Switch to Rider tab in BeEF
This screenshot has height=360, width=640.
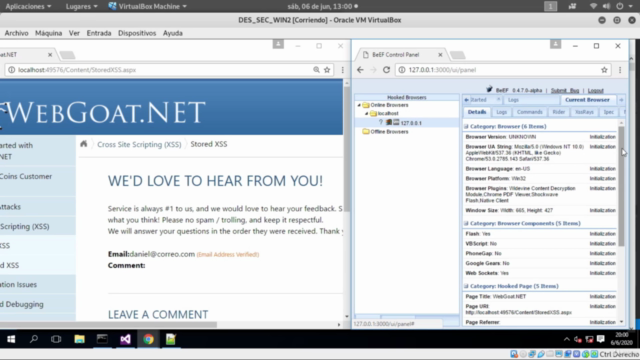click(558, 112)
